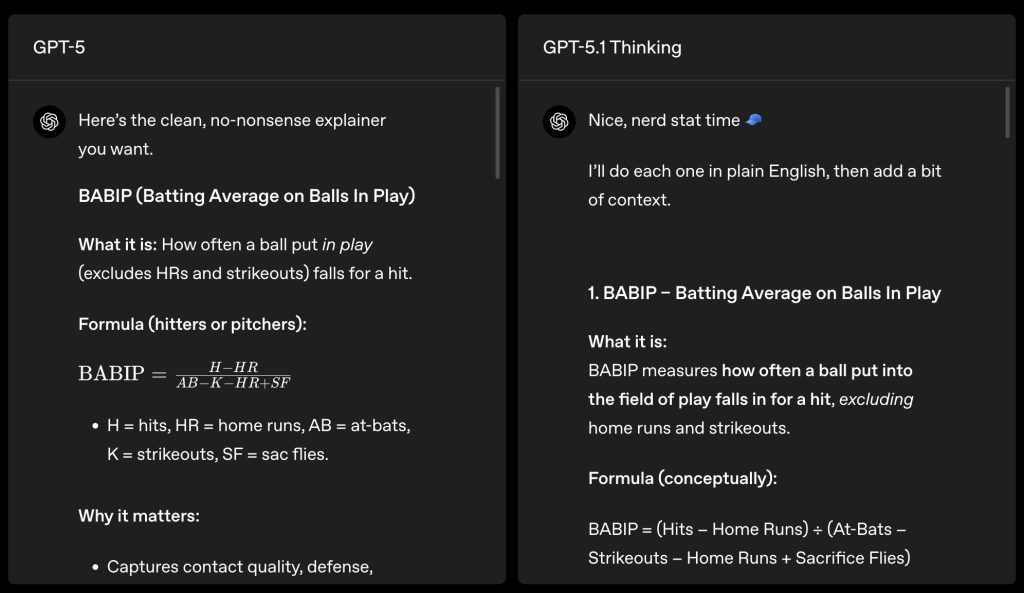Click the ChatGPT logo in GPT-5 panel
This screenshot has width=1024, height=593.
[49, 122]
